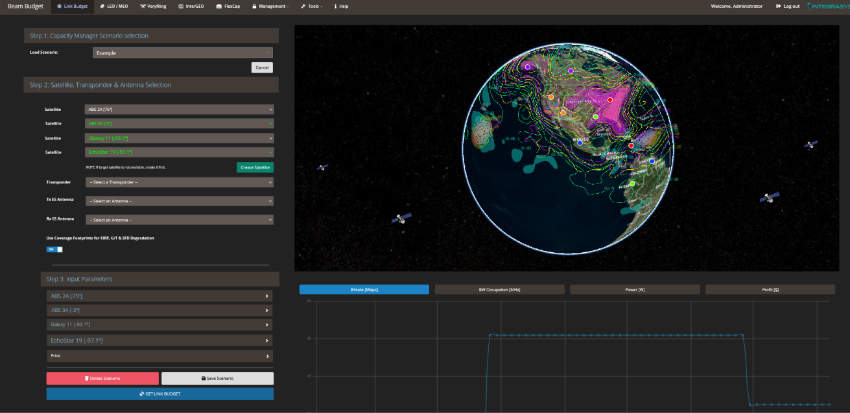Viewport: 850px width, 413px height.
Task: Click the Log out icon in the header
Action: point(777,6)
